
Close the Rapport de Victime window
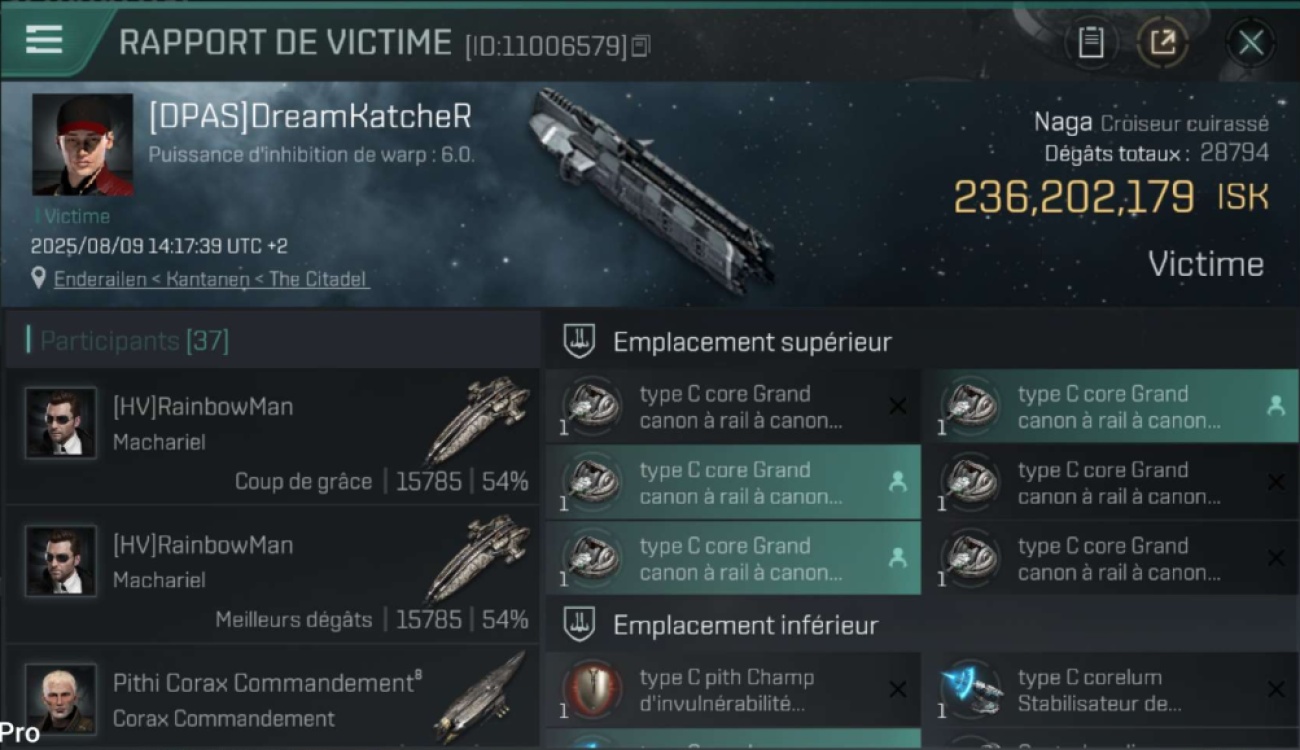point(1251,43)
